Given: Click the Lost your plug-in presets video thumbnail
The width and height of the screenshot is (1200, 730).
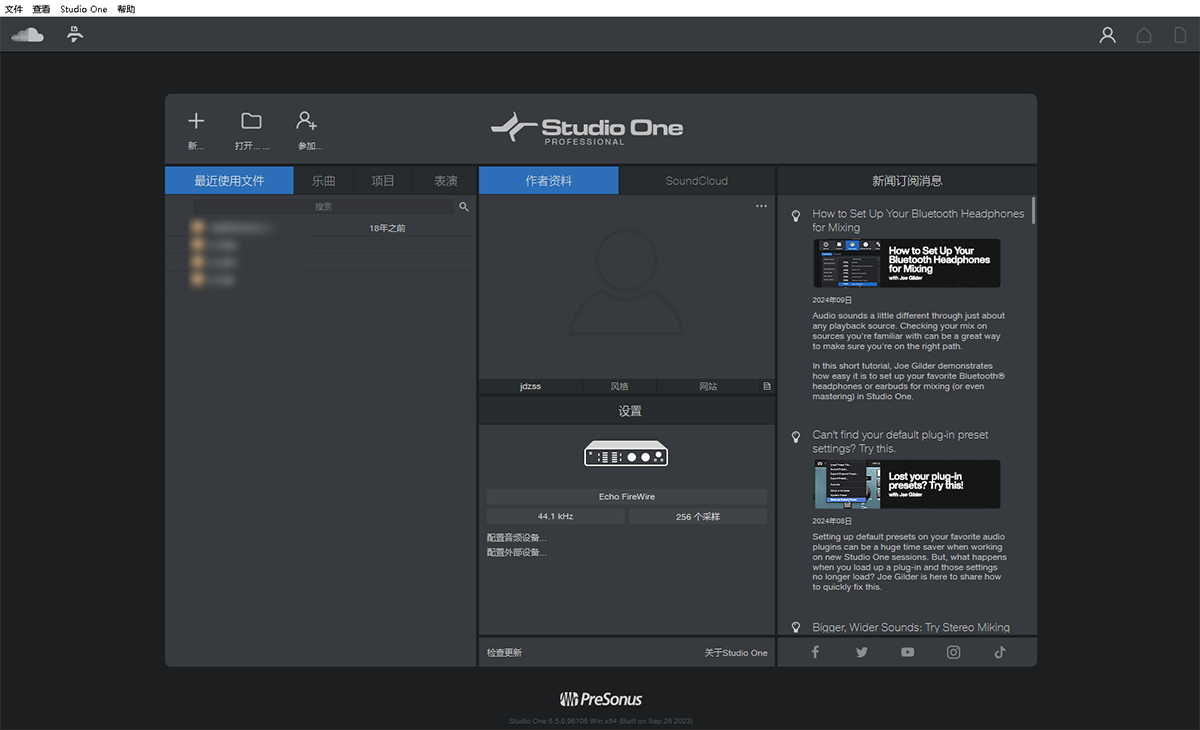Looking at the screenshot, I should pyautogui.click(x=907, y=484).
